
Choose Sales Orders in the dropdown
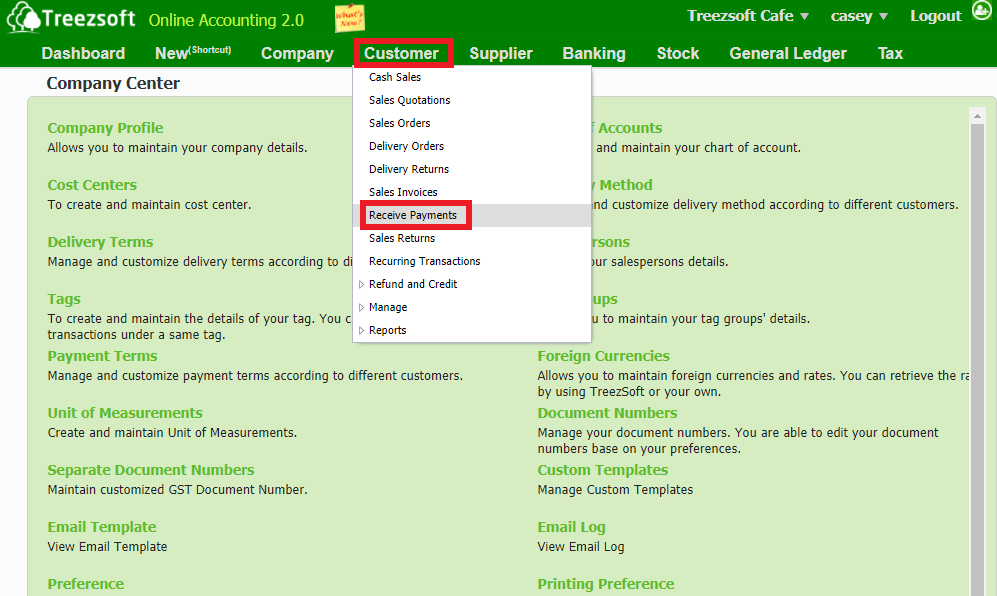(399, 123)
